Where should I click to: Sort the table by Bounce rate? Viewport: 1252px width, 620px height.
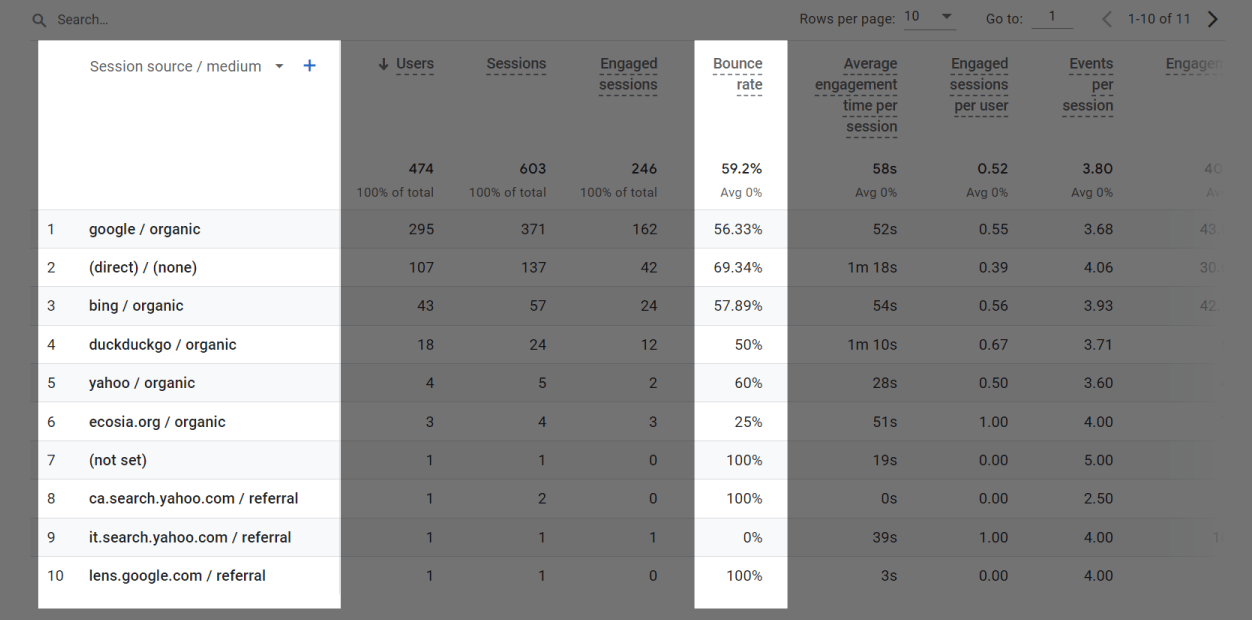(739, 73)
